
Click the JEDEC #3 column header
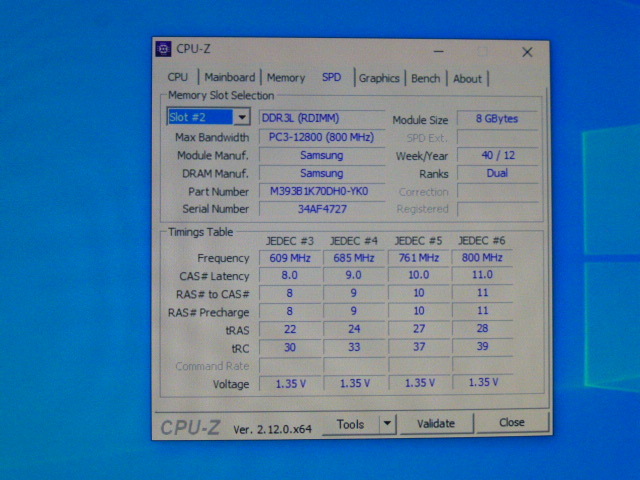pyautogui.click(x=290, y=241)
